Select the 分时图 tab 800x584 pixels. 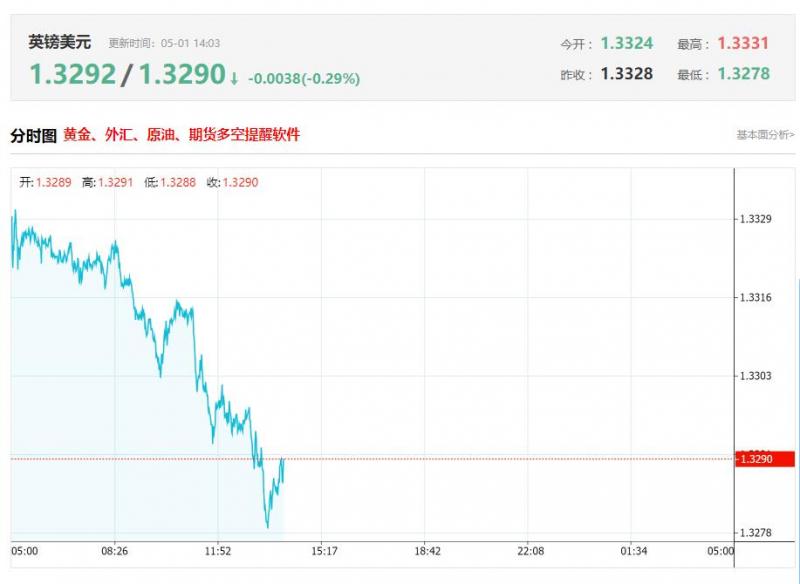[33, 135]
